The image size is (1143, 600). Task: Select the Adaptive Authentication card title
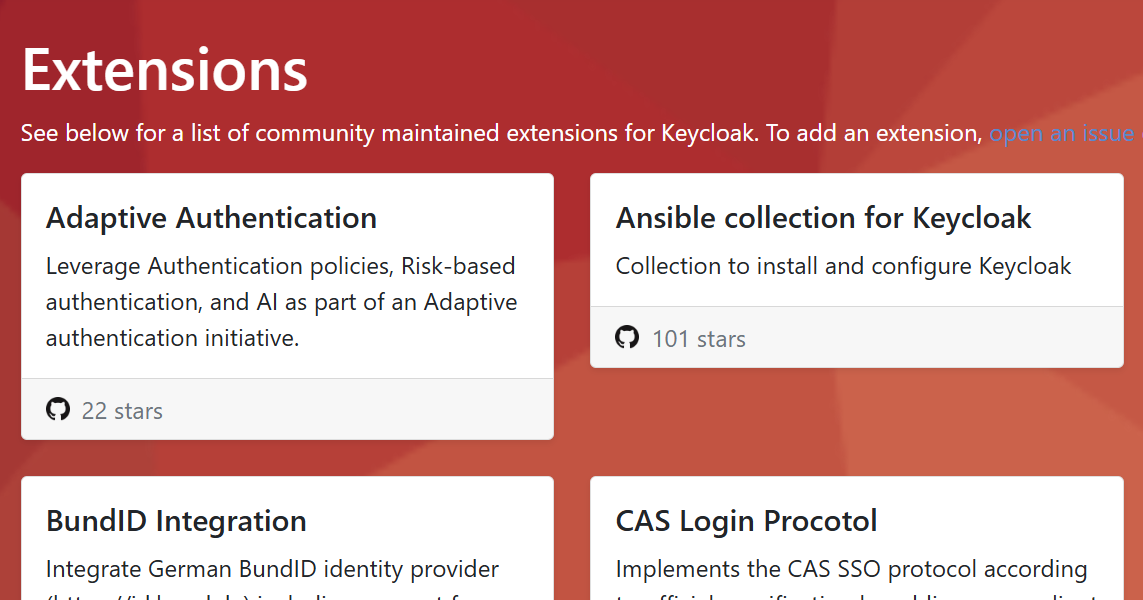[212, 218]
